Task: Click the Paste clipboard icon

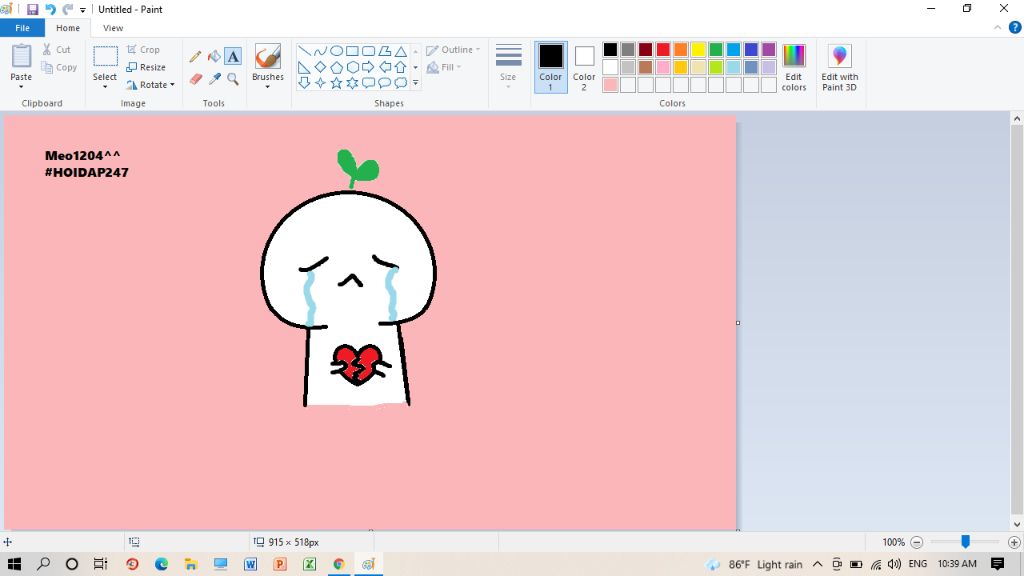Action: tap(21, 56)
